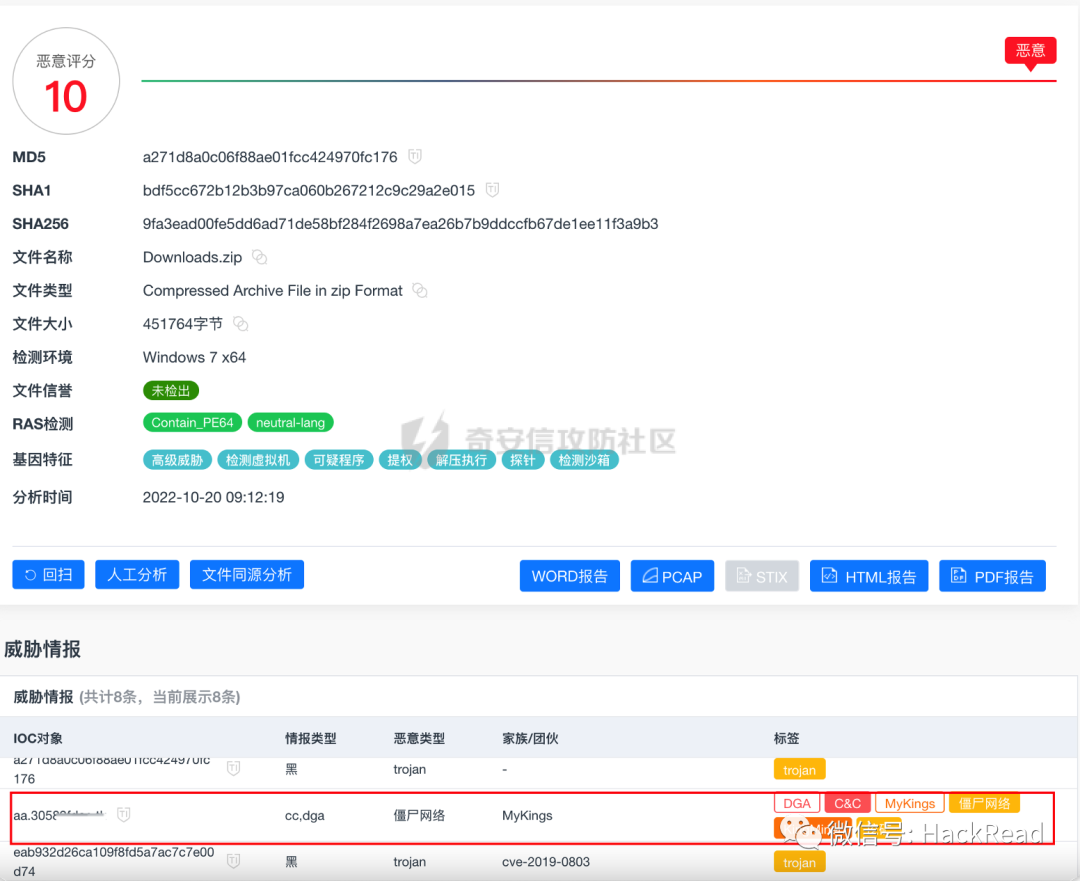Click the MyKings label tag
This screenshot has width=1080, height=881.
pyautogui.click(x=909, y=803)
